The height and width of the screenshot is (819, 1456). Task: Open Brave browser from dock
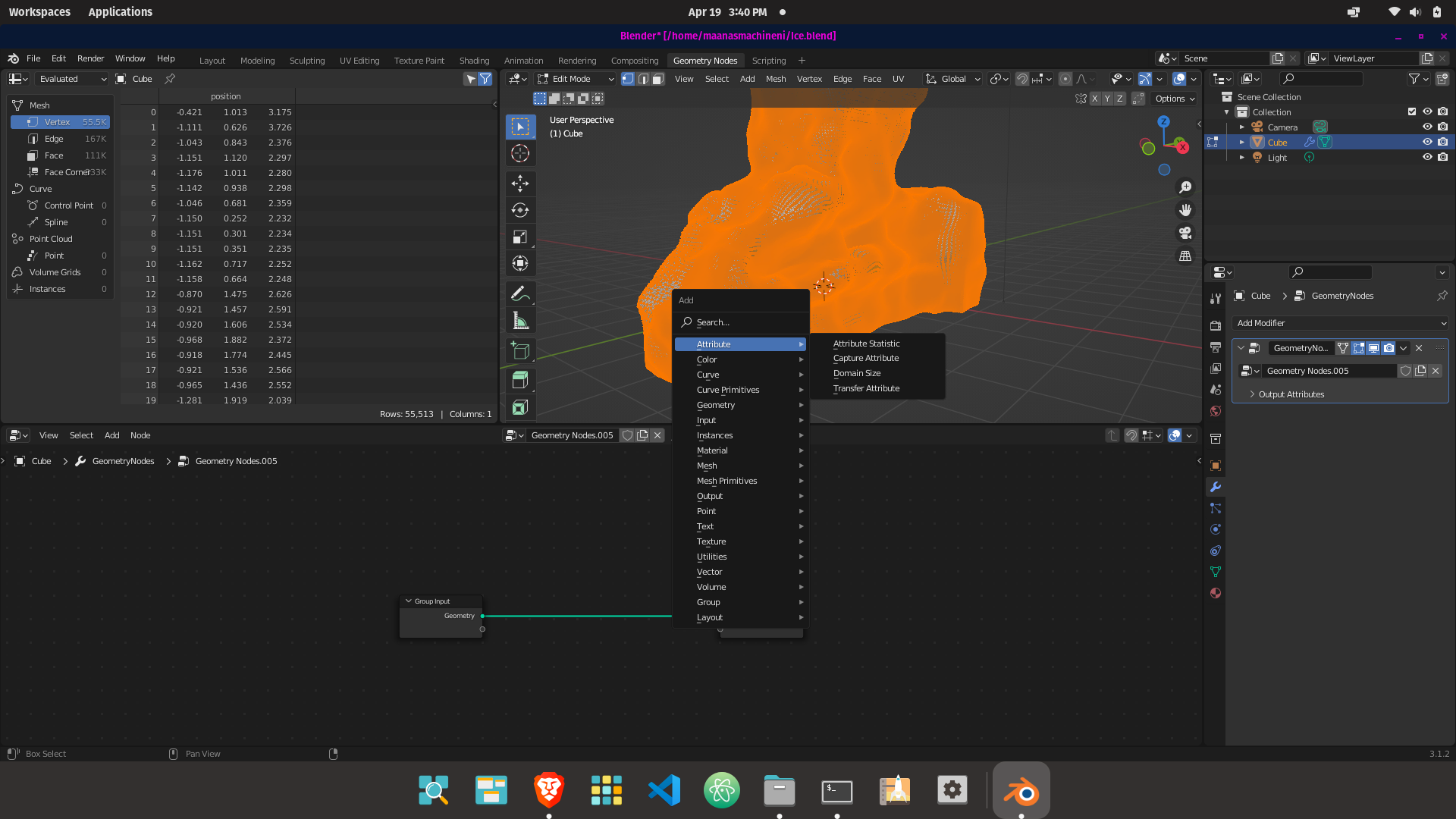[x=549, y=790]
